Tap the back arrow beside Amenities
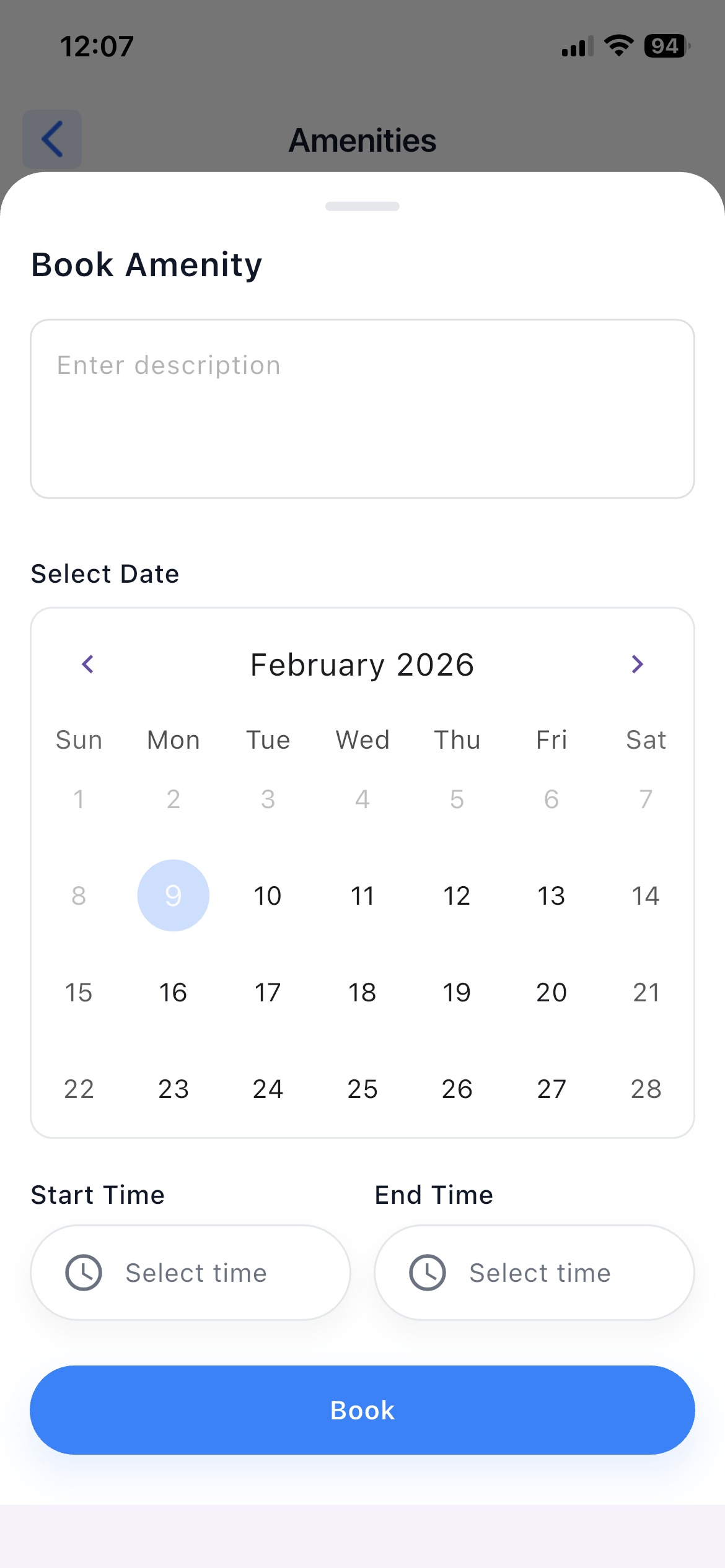Image resolution: width=725 pixels, height=1568 pixels. pyautogui.click(x=52, y=139)
